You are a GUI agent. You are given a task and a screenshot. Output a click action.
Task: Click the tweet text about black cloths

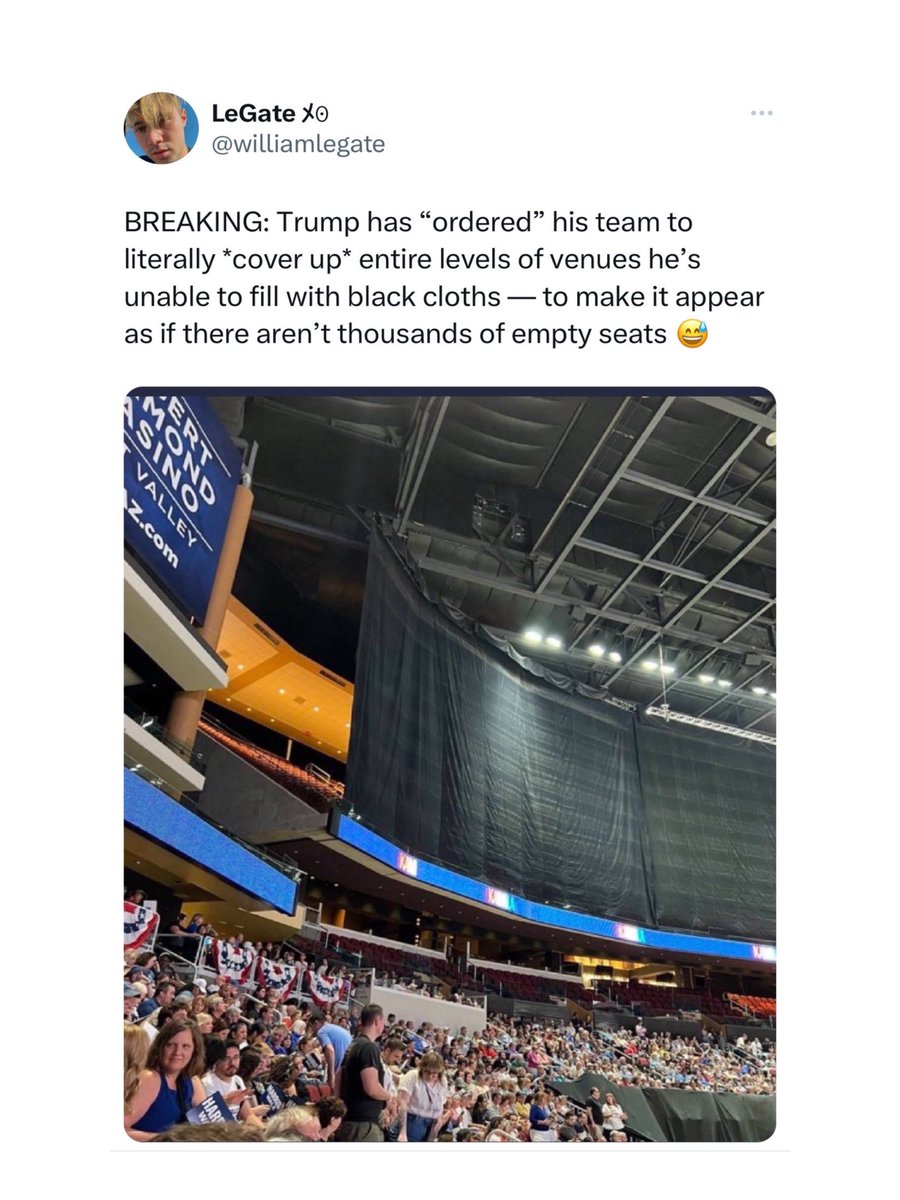pyautogui.click(x=443, y=278)
